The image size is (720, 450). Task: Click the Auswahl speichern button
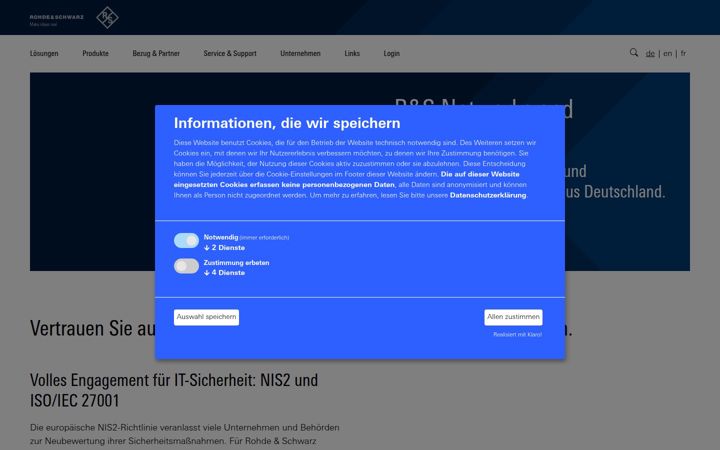click(206, 317)
